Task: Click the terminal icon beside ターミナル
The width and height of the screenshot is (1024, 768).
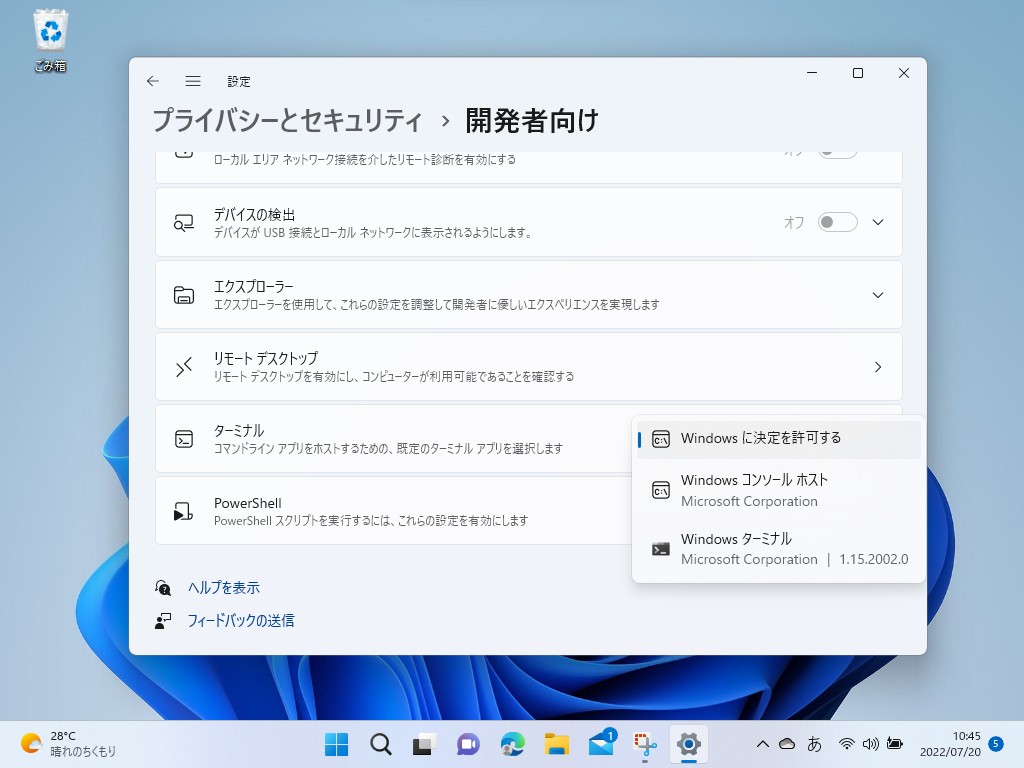Action: (x=184, y=439)
